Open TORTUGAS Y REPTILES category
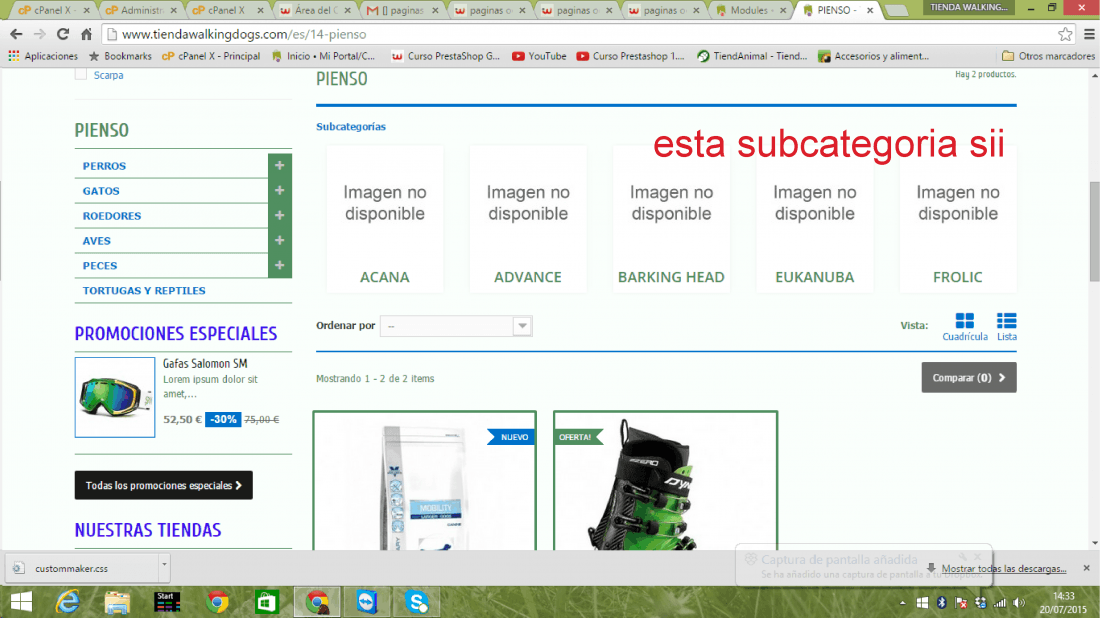The image size is (1100, 618). pyautogui.click(x=144, y=290)
